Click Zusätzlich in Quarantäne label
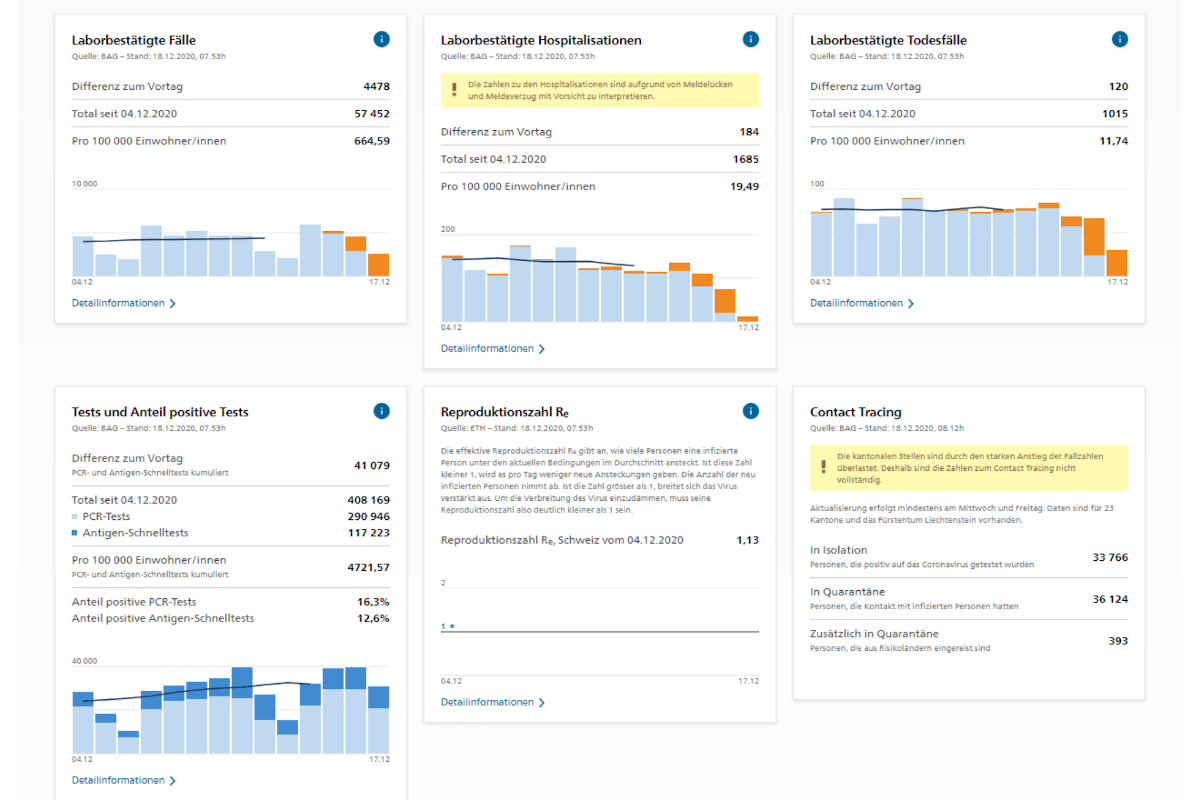1200x800 pixels. (874, 634)
